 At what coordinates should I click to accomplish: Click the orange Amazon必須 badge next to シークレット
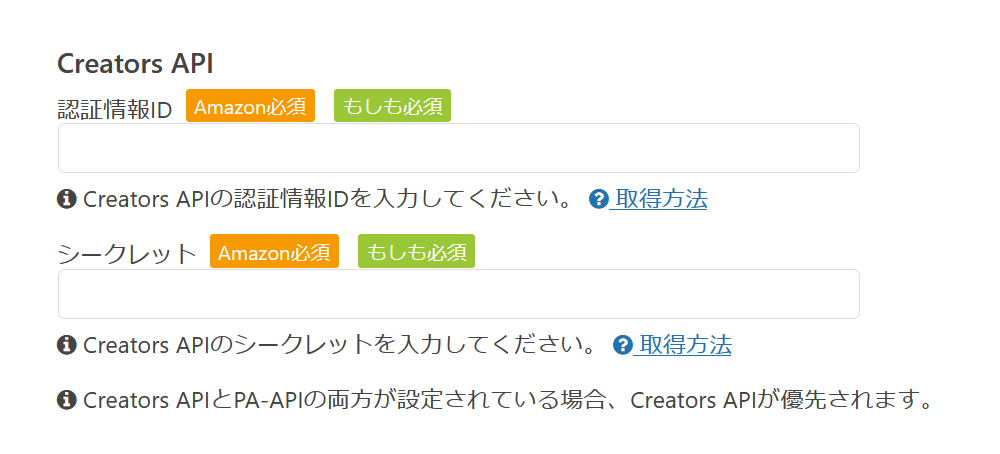coord(274,252)
